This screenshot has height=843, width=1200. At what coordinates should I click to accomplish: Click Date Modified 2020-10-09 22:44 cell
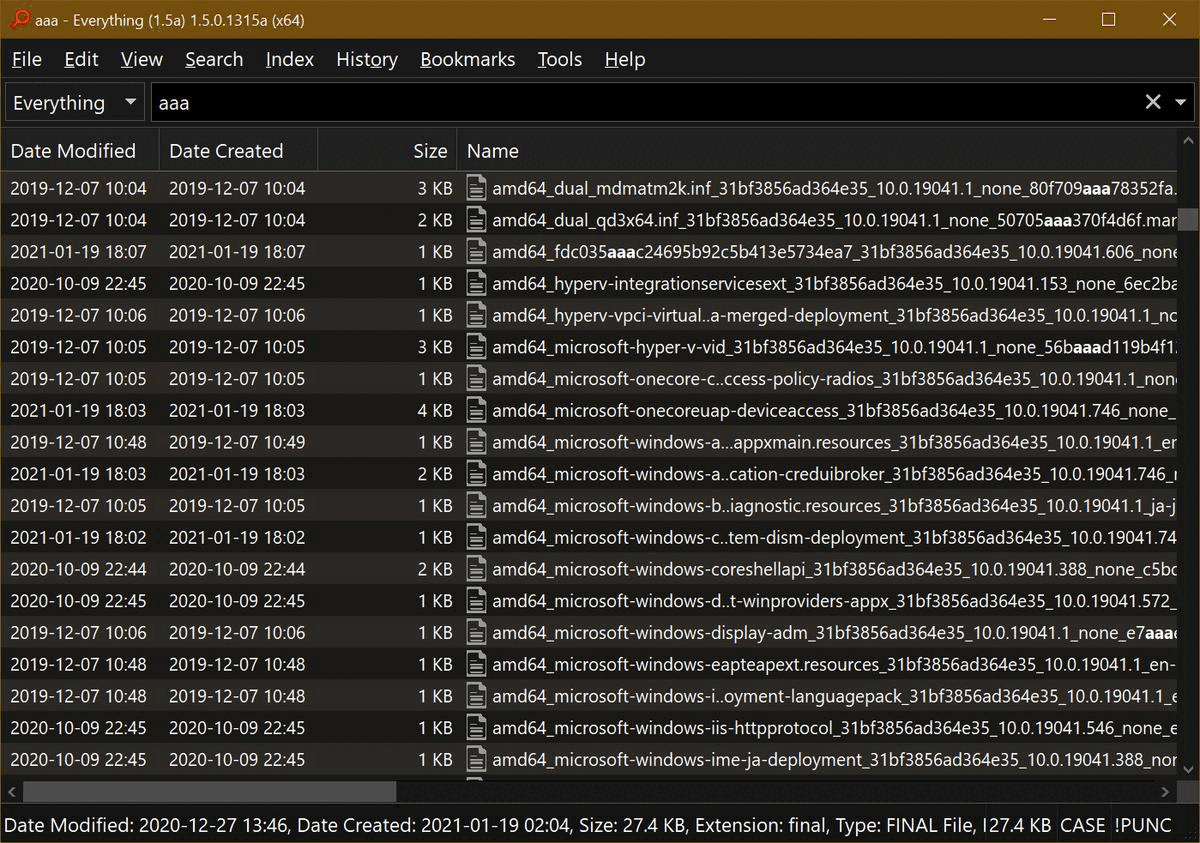(78, 569)
